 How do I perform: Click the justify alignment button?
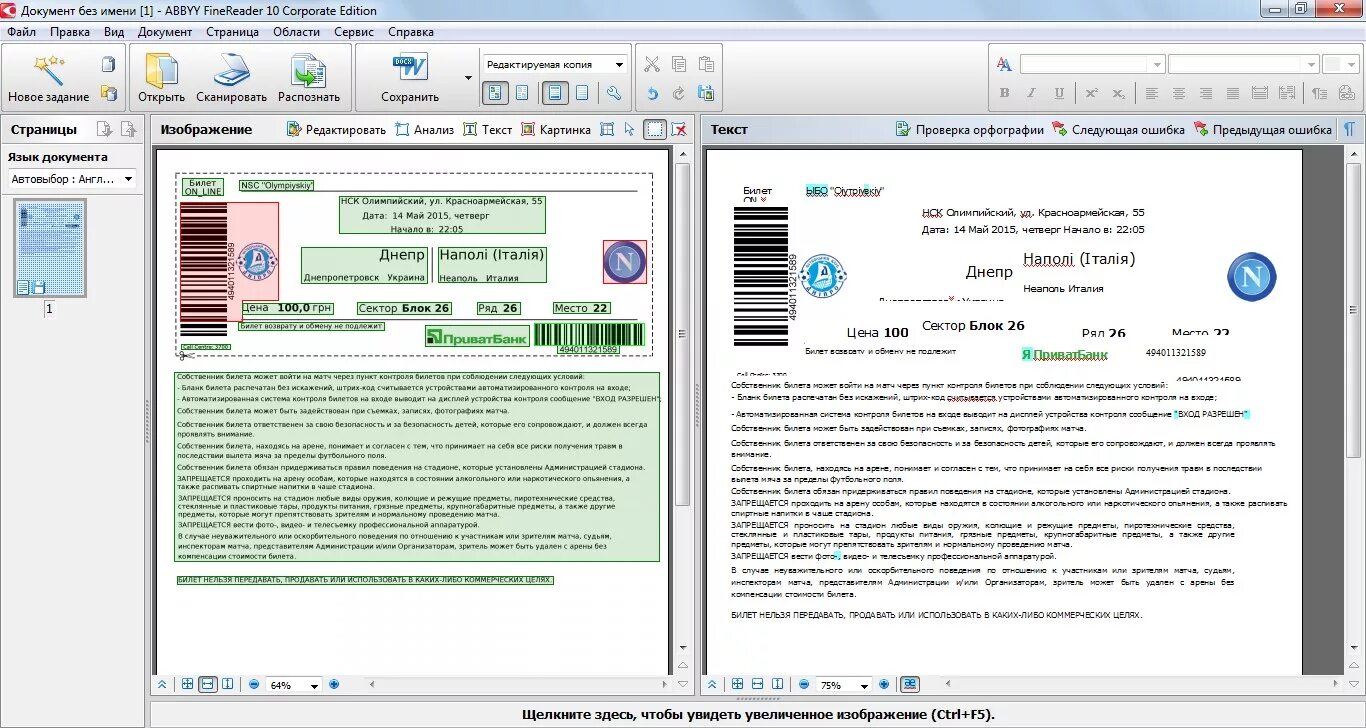[1233, 93]
